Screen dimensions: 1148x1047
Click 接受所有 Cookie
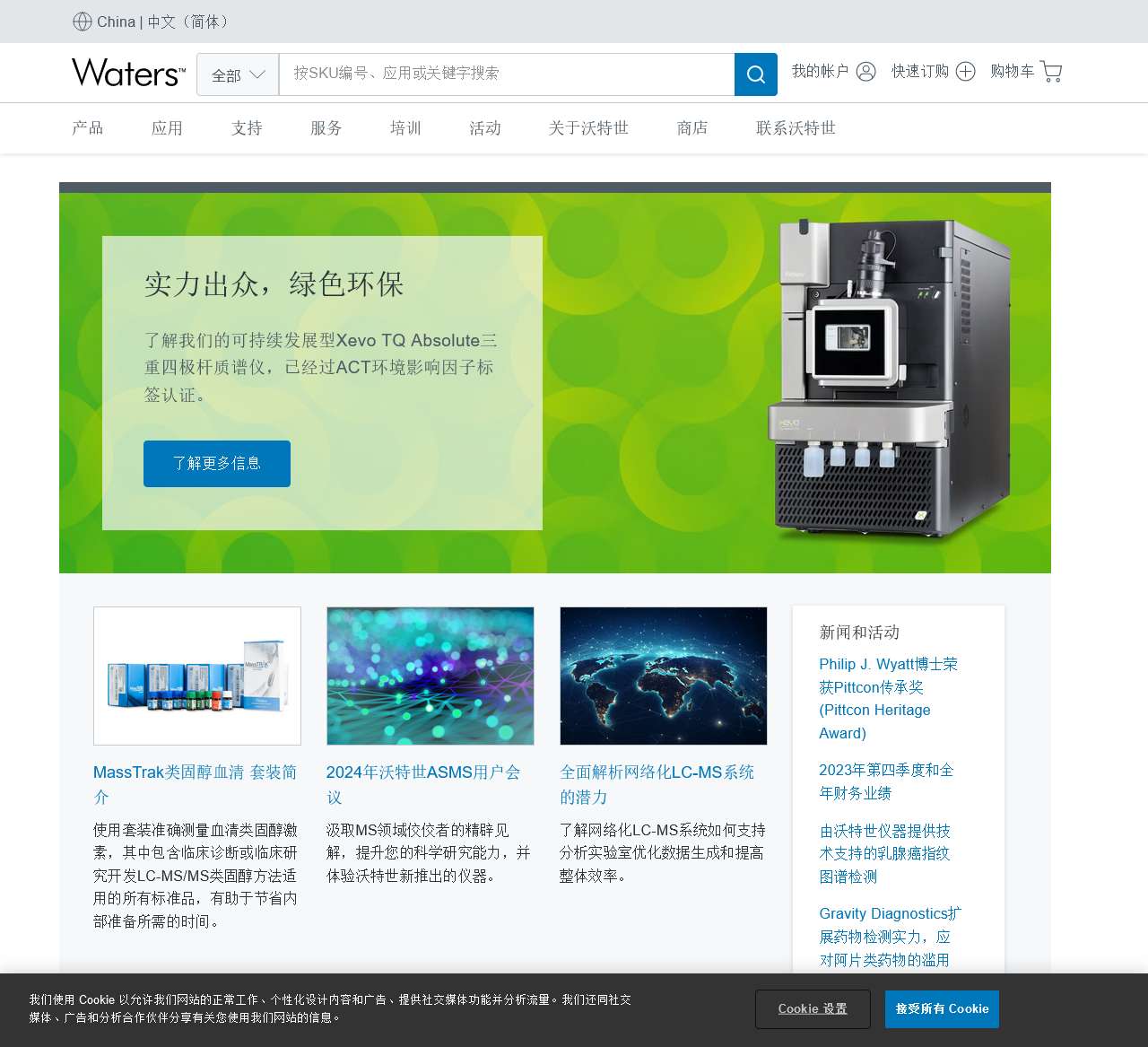(941, 1008)
